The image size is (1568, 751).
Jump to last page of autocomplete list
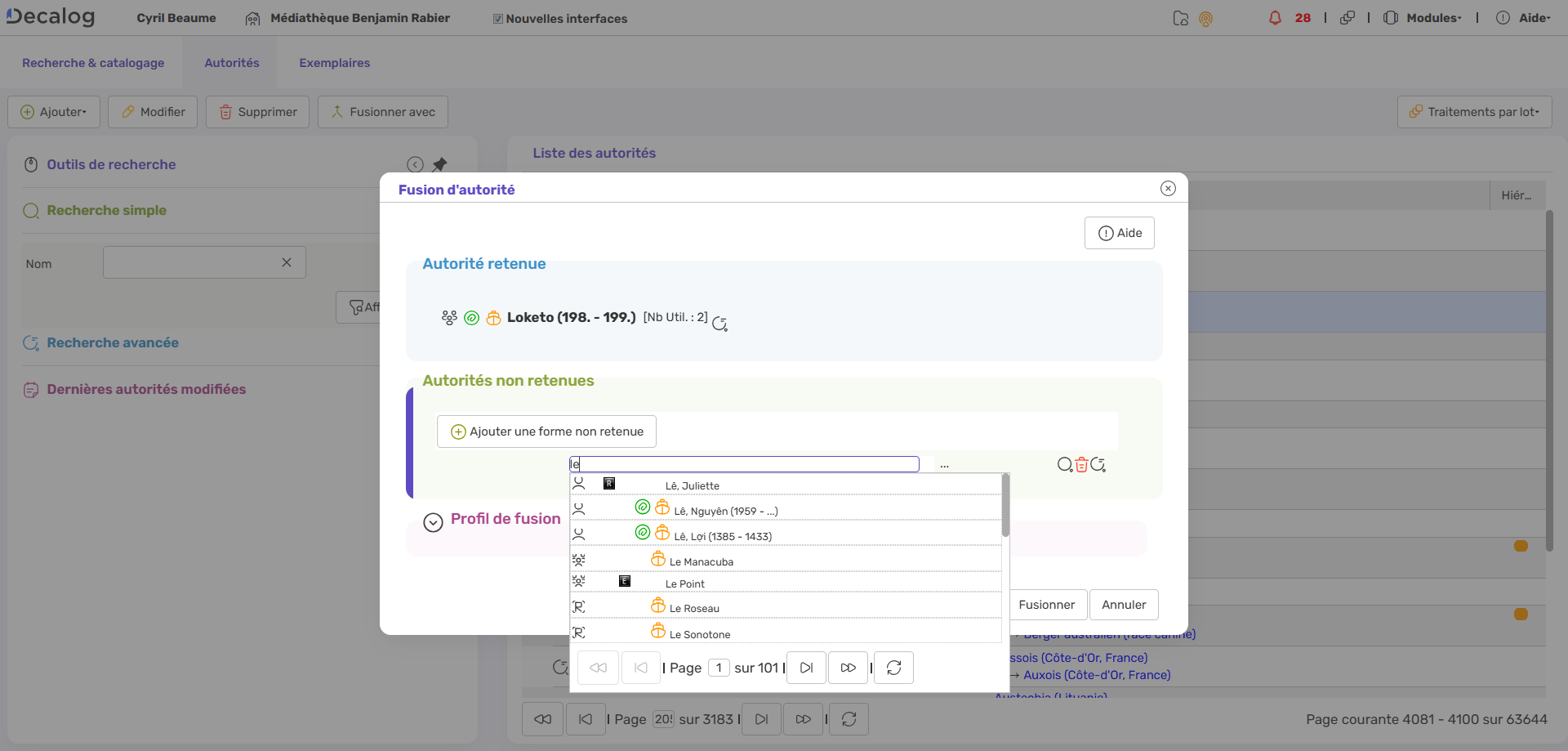(x=849, y=668)
